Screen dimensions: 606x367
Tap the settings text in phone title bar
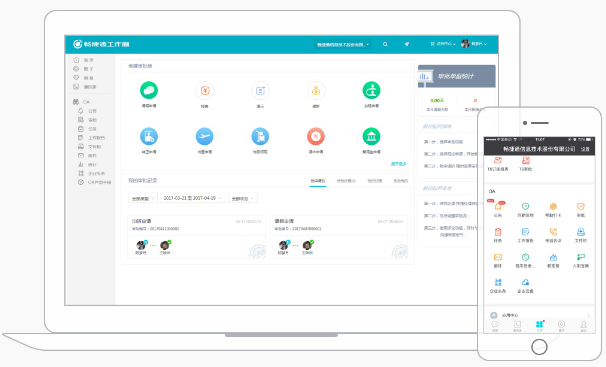pyautogui.click(x=585, y=149)
